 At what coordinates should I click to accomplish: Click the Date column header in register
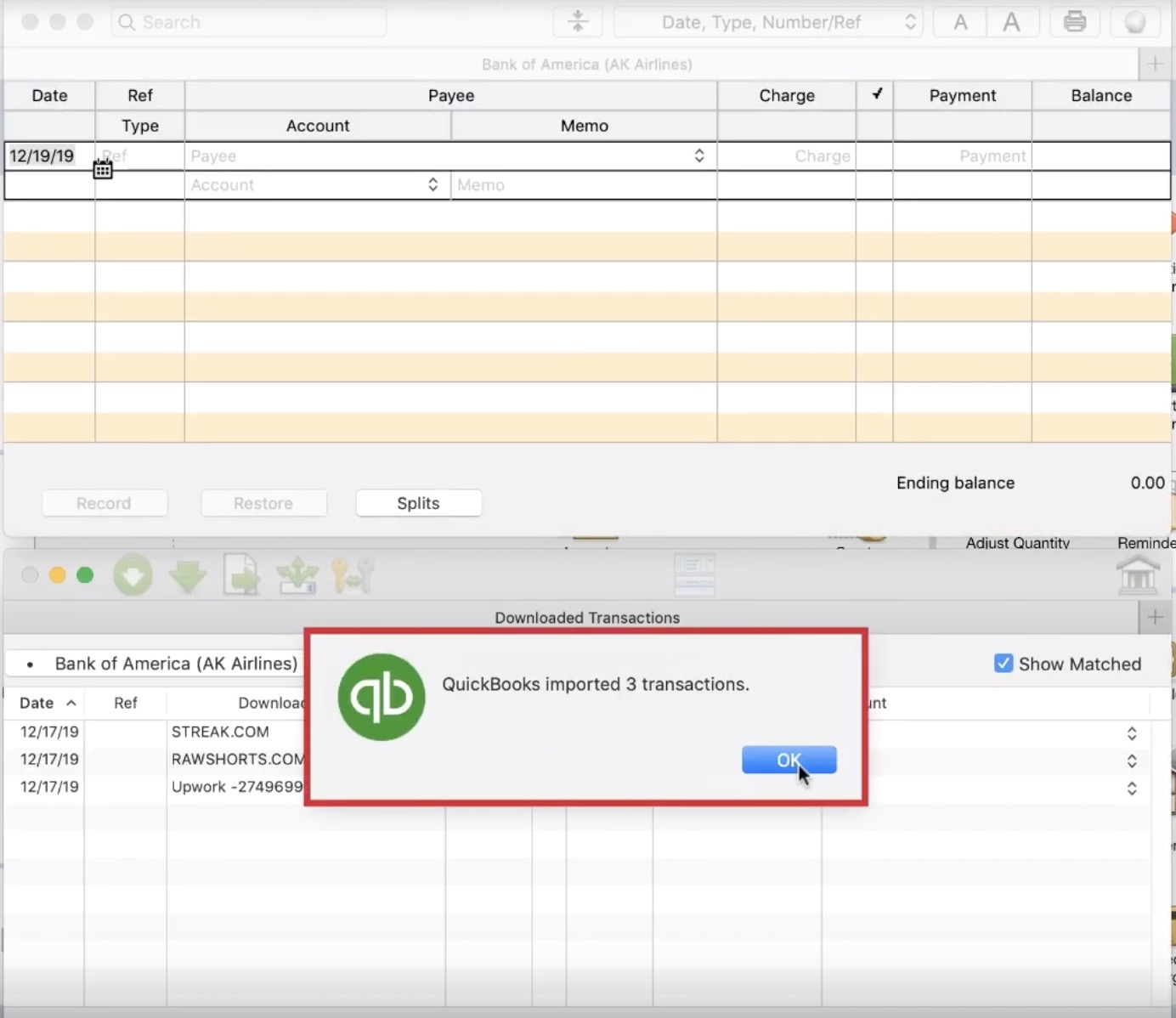click(49, 96)
